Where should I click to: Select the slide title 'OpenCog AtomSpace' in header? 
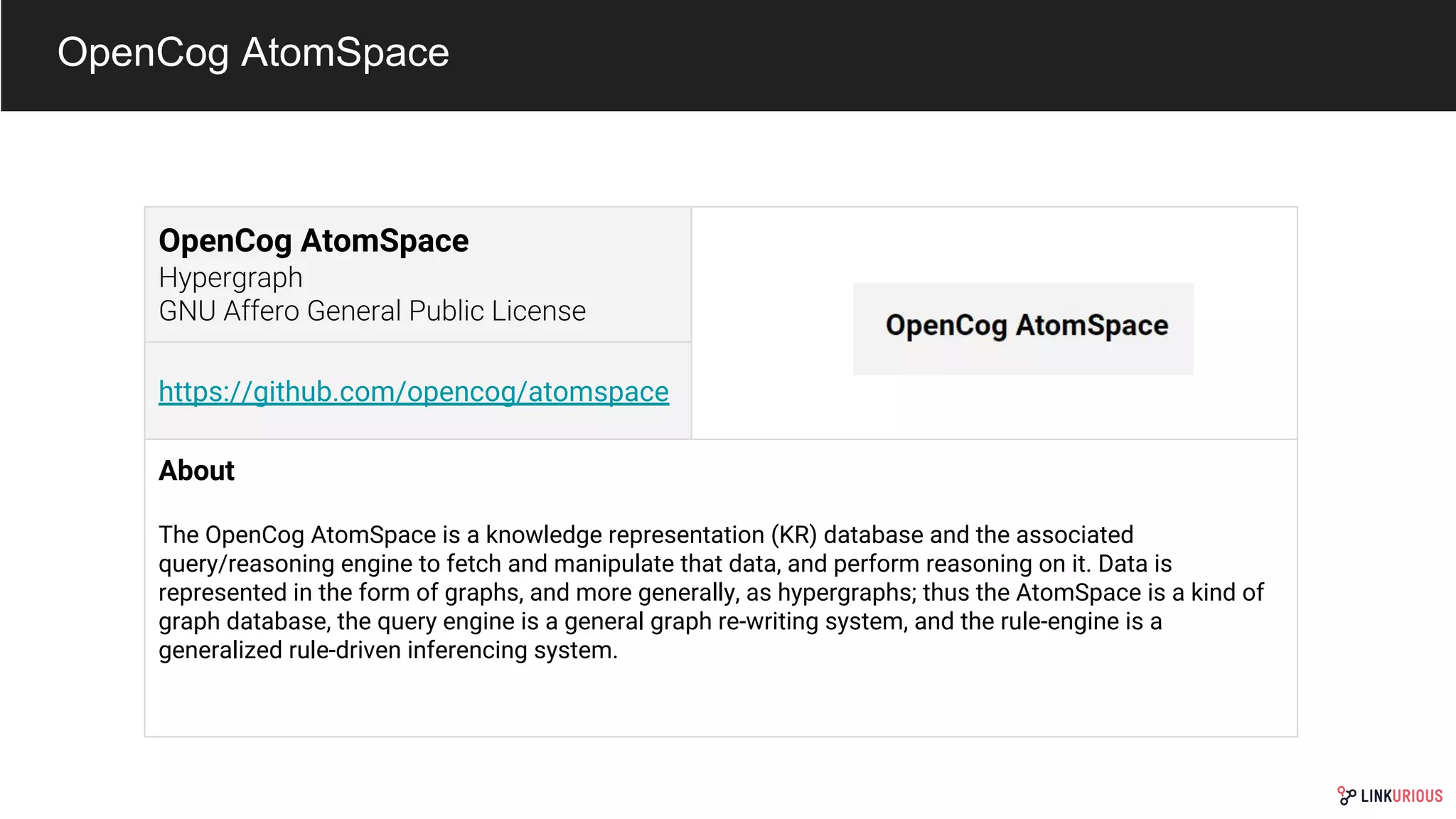(x=253, y=52)
